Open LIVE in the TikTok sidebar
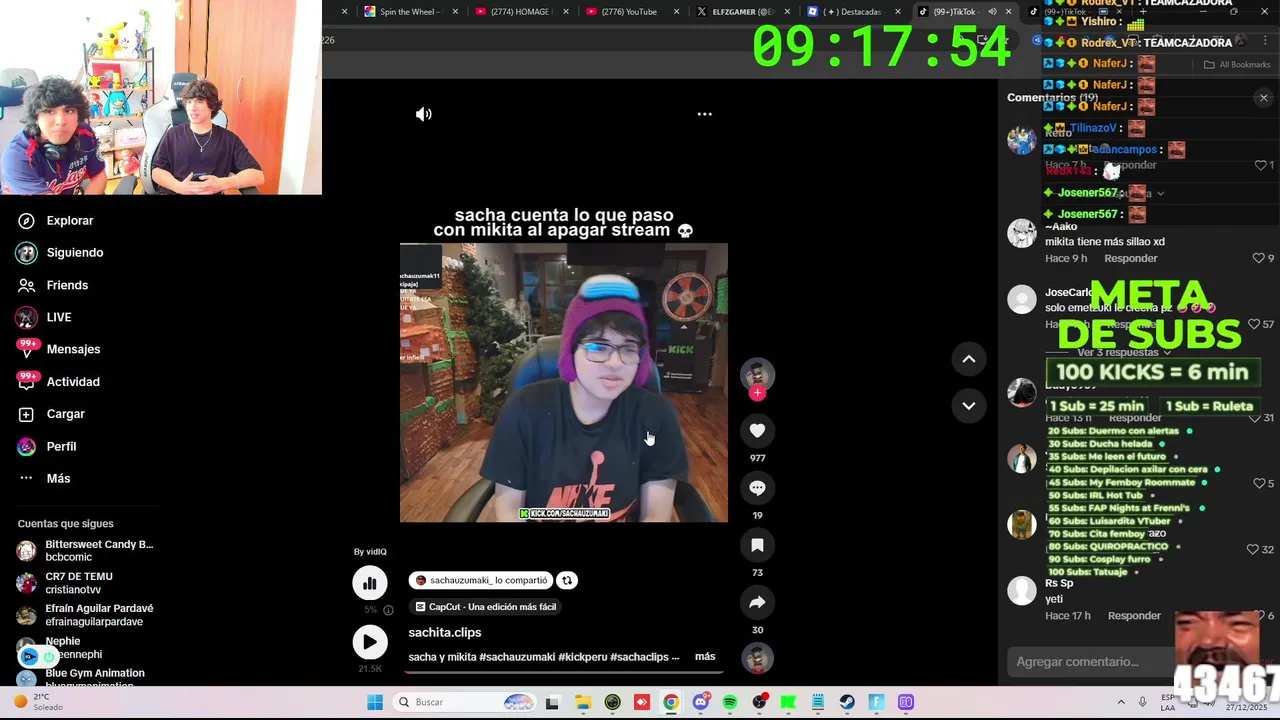The width and height of the screenshot is (1280, 720). click(44, 317)
